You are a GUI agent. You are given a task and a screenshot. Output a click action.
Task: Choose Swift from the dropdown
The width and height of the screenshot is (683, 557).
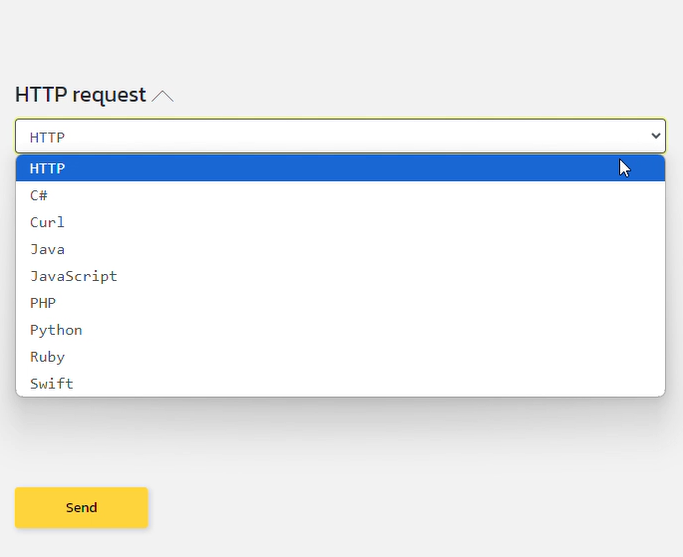point(340,383)
